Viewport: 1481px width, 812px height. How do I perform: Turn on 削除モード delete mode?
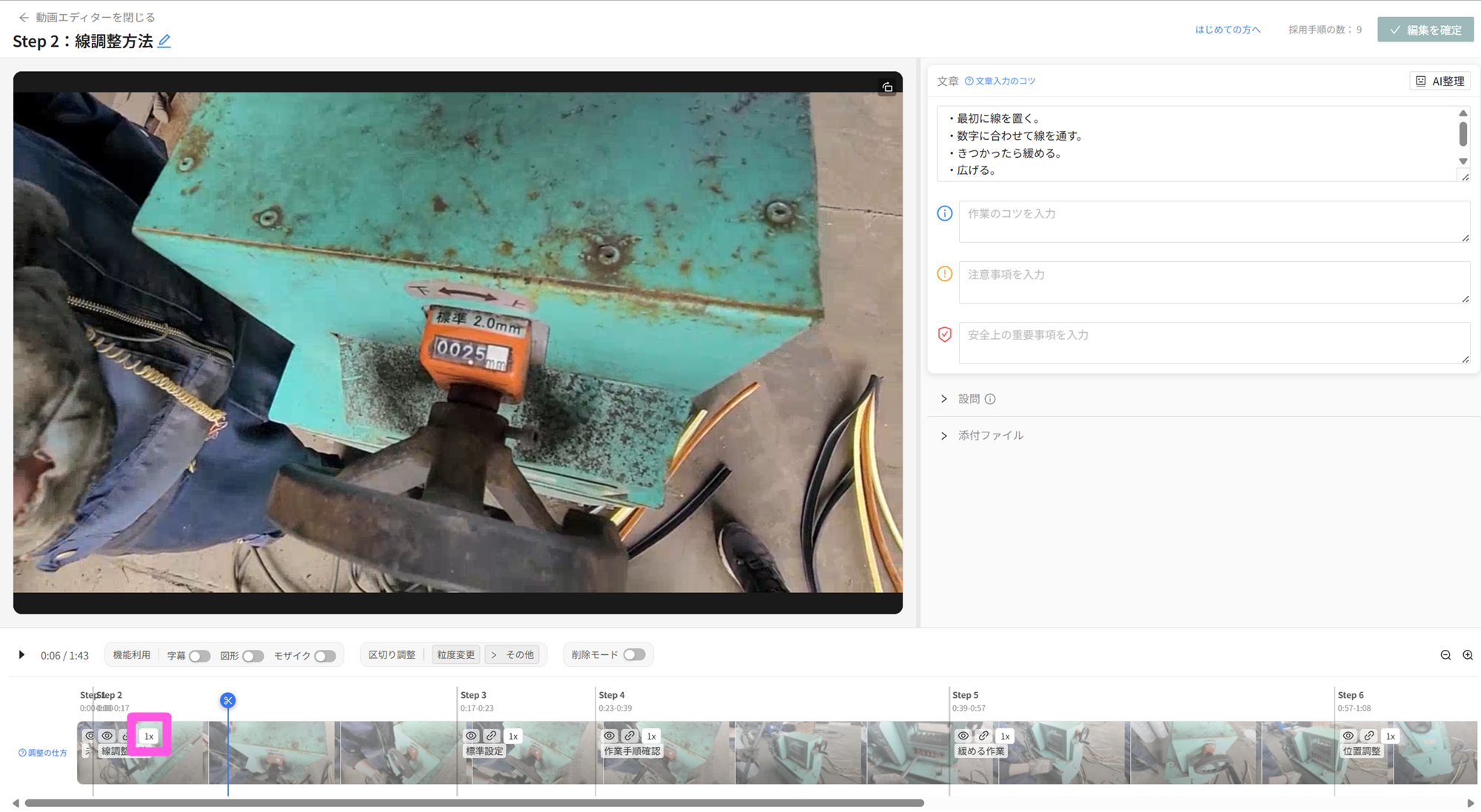point(634,654)
